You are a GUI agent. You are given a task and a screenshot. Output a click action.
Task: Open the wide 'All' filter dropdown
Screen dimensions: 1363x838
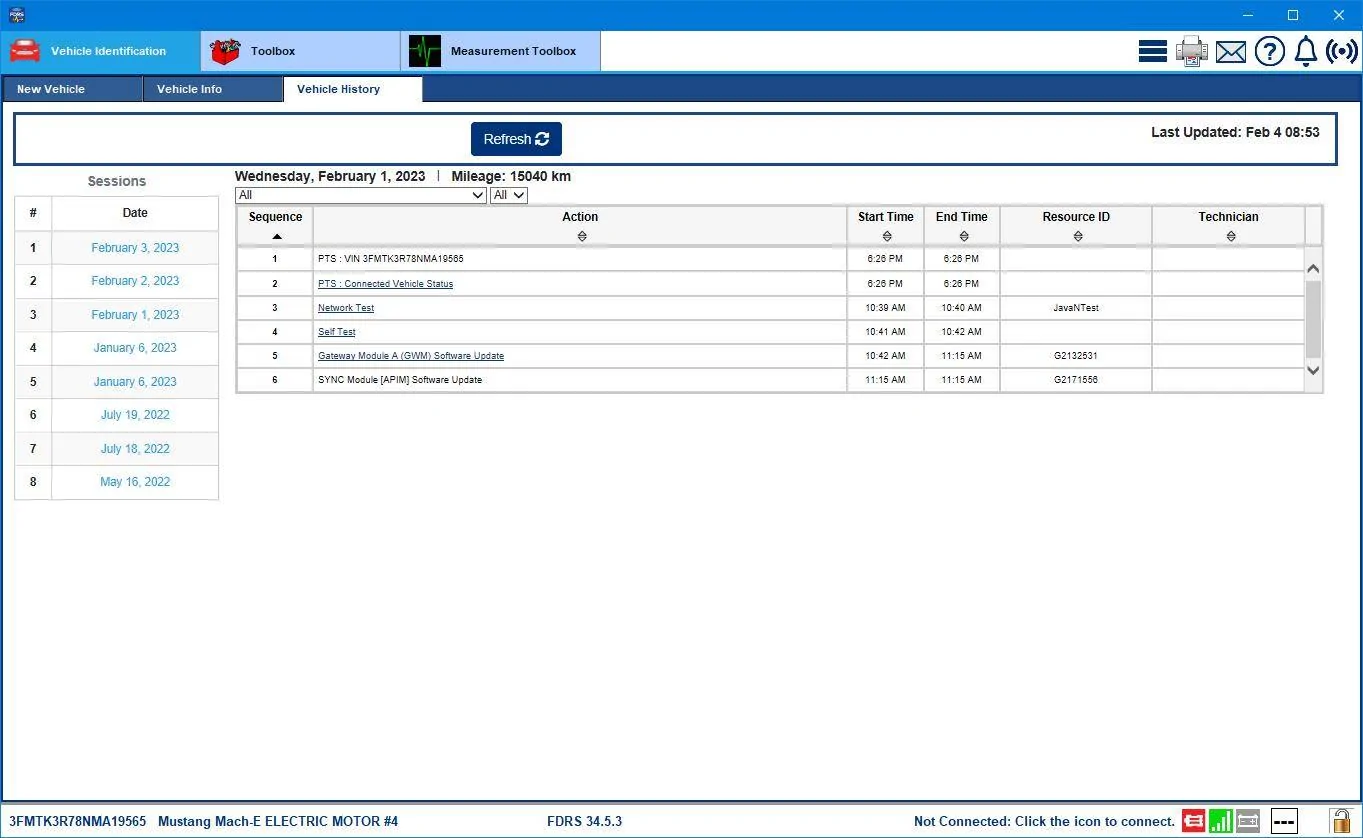click(x=361, y=195)
